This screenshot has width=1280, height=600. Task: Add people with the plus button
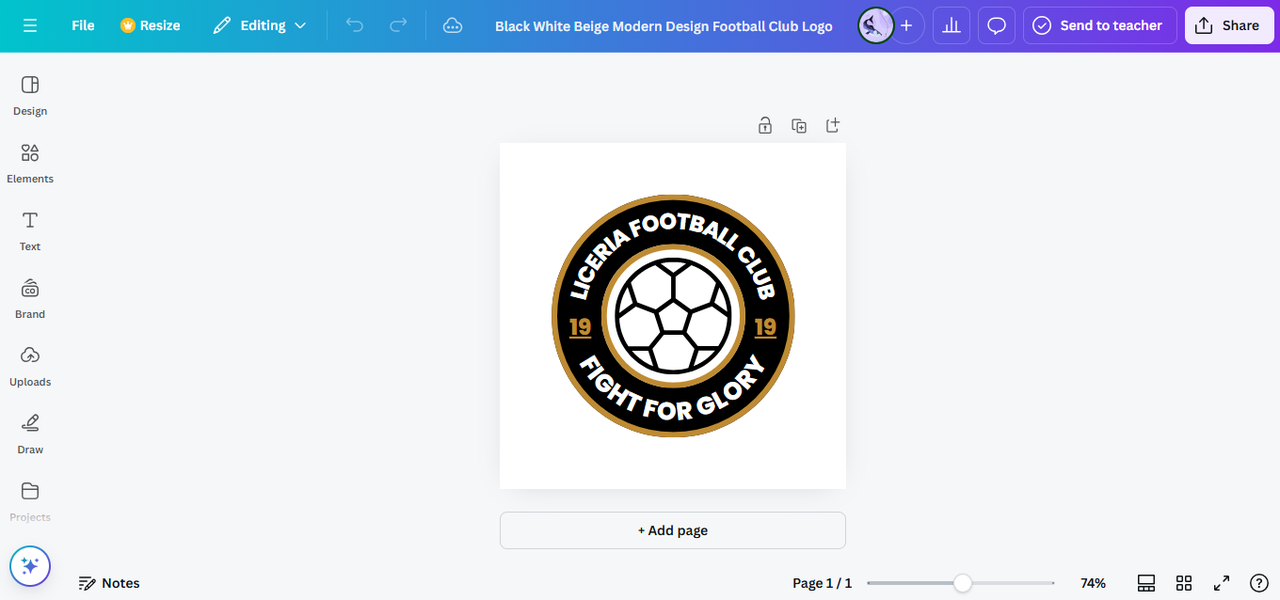pyautogui.click(x=906, y=25)
